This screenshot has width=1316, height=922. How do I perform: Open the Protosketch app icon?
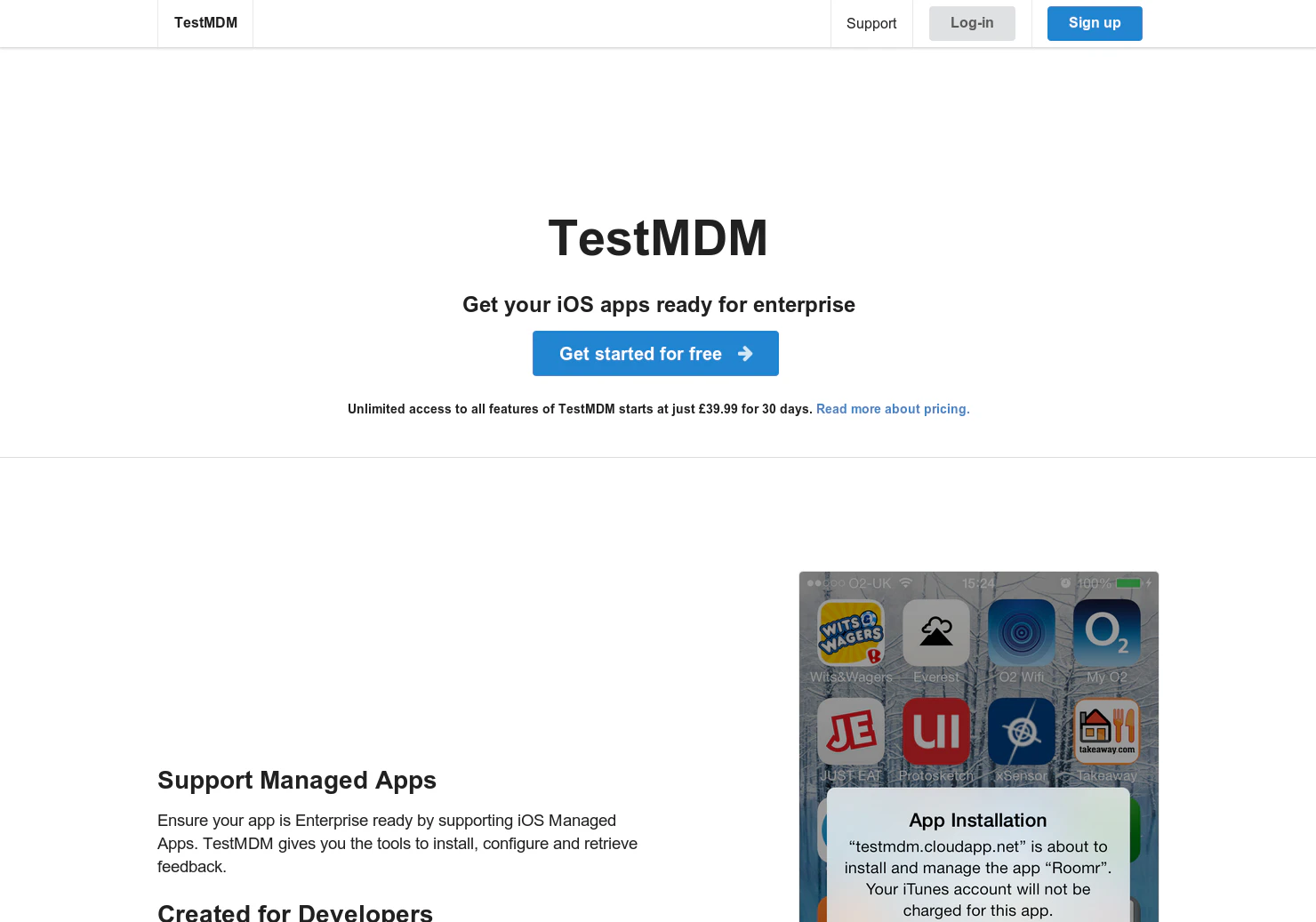point(936,732)
